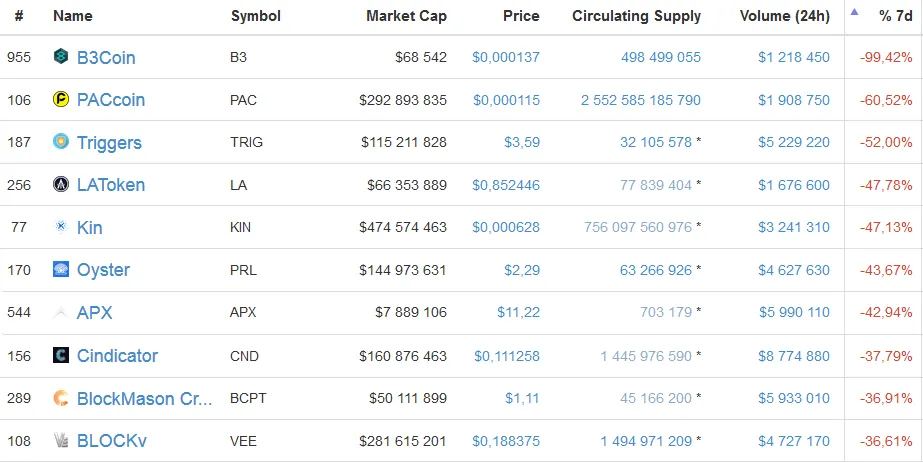Click the Oyster logo icon
The height and width of the screenshot is (462, 923).
[x=61, y=270]
